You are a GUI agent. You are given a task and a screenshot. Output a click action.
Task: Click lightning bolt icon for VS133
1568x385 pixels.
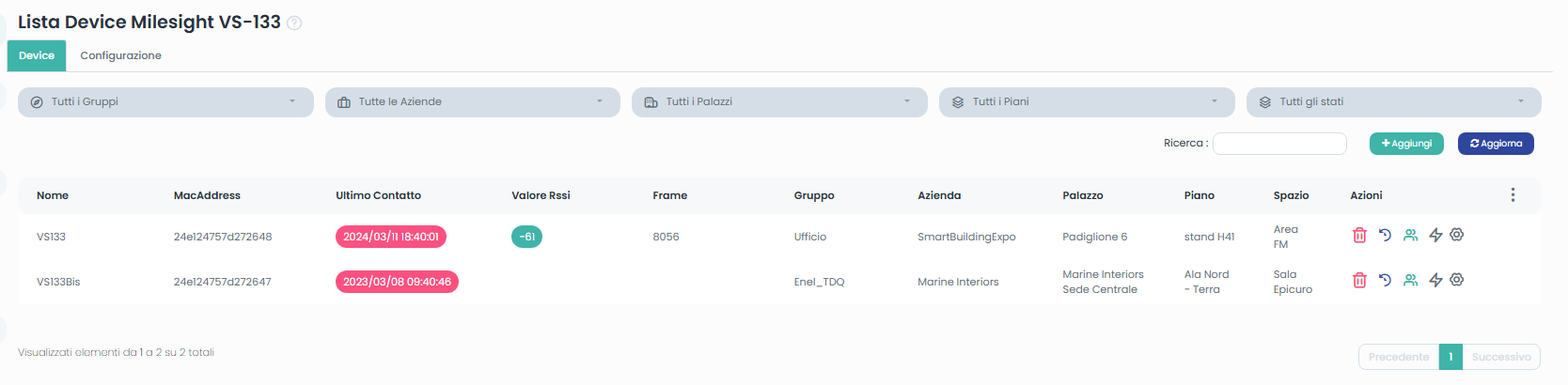click(x=1435, y=235)
